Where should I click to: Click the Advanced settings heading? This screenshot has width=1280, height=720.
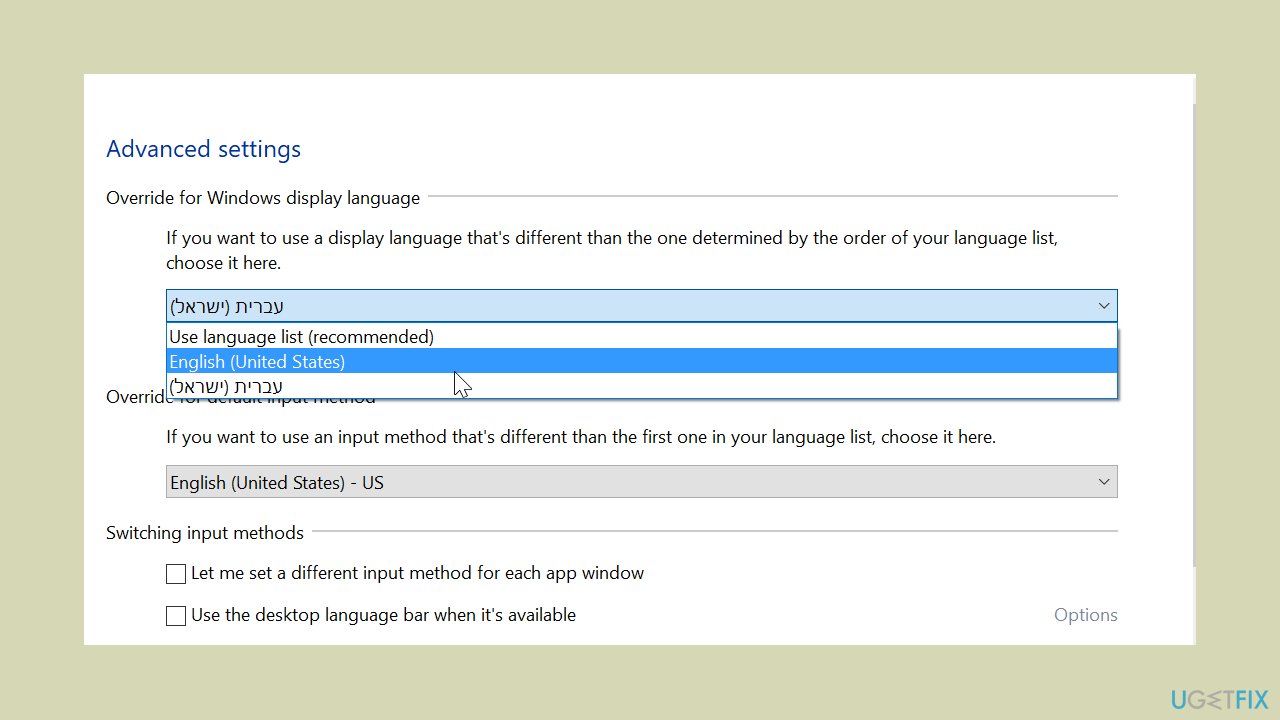tap(203, 149)
